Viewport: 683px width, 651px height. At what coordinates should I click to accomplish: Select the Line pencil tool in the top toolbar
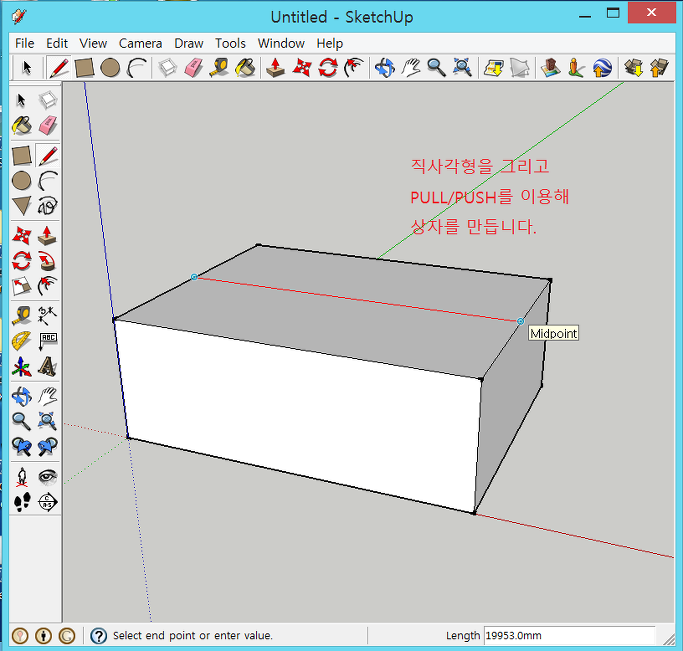click(x=59, y=68)
